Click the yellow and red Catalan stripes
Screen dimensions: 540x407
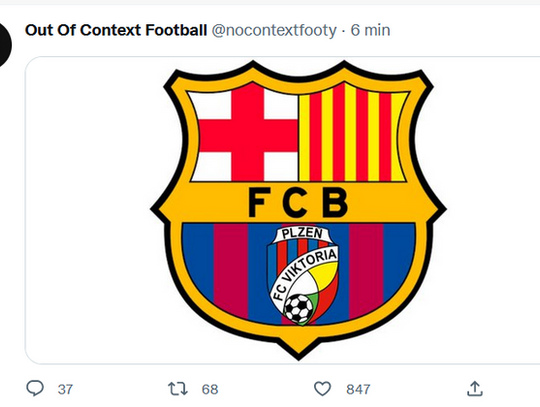click(x=353, y=133)
